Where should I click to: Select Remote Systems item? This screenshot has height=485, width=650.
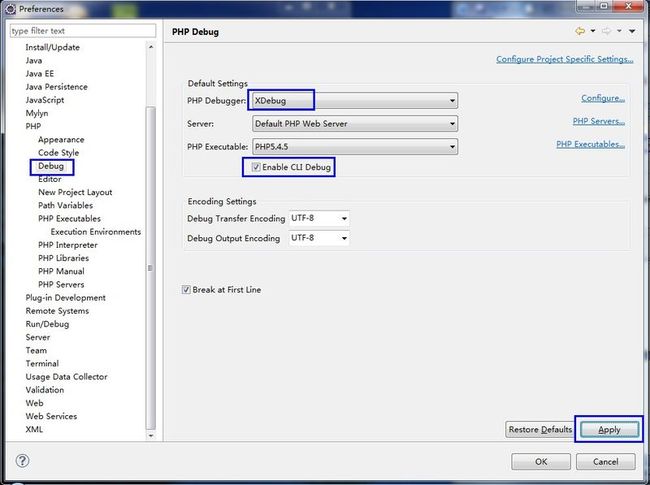click(57, 311)
